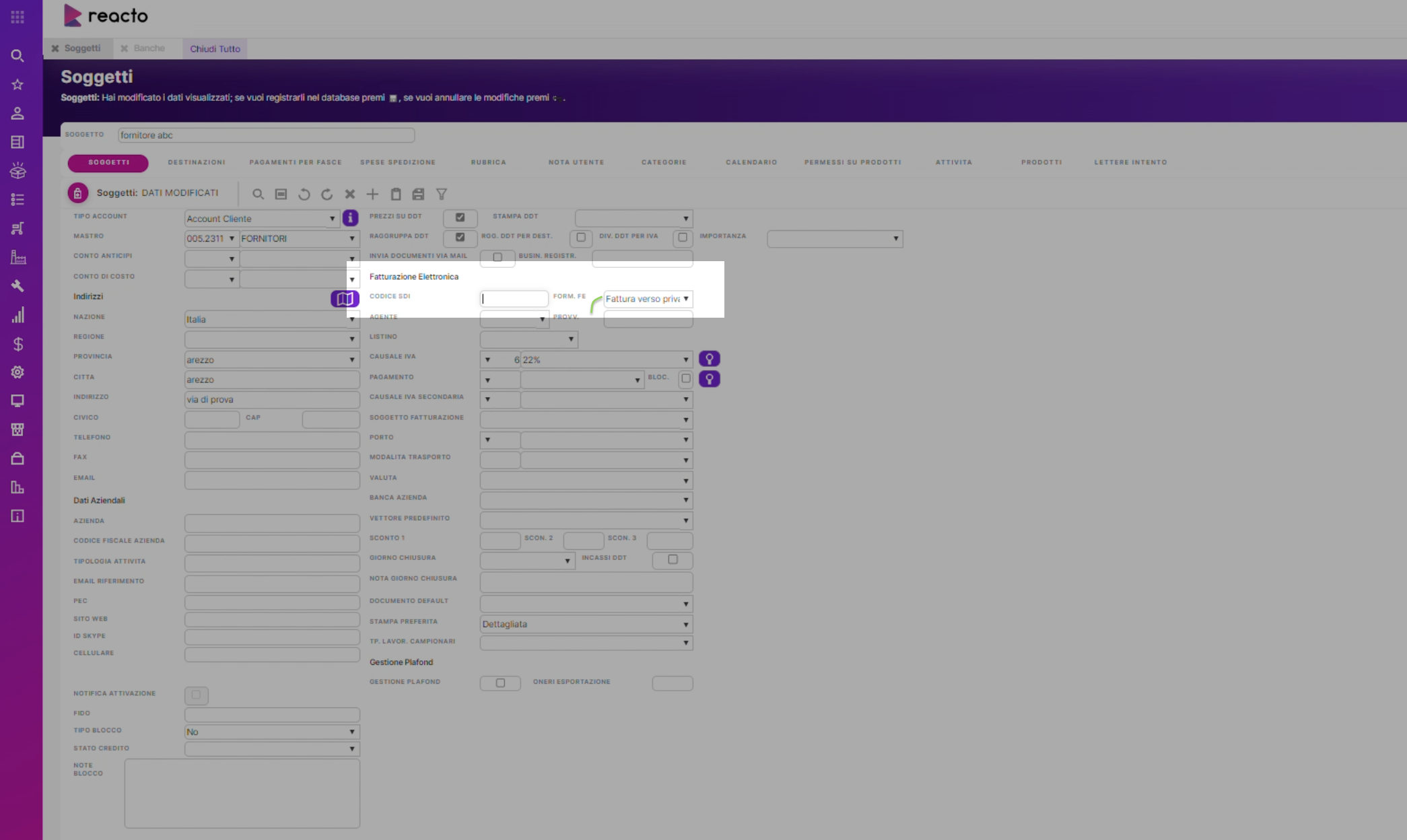Open the bar chart sidebar icon
This screenshot has height=840, width=1407.
18,315
